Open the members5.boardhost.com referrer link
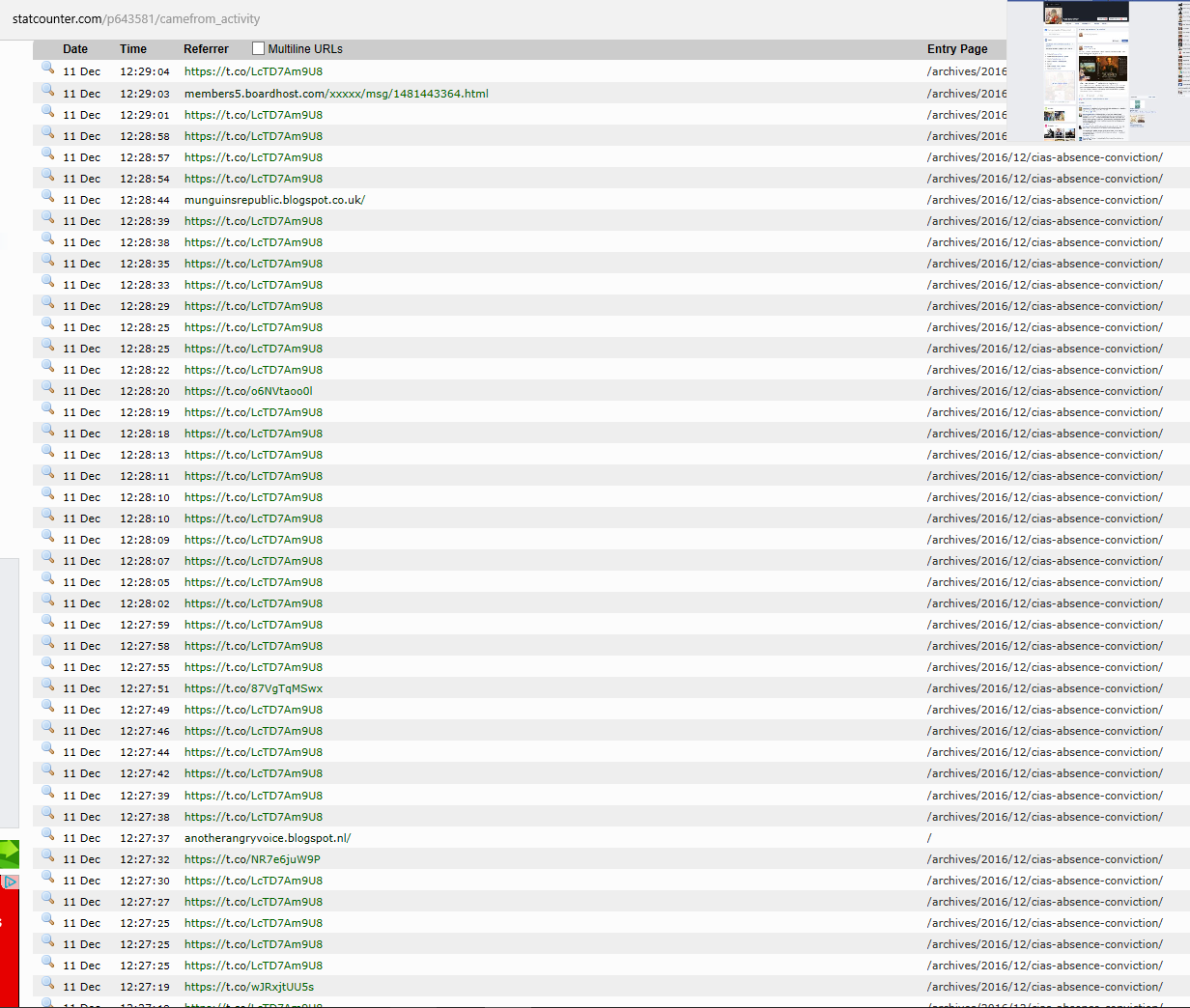 pos(336,94)
